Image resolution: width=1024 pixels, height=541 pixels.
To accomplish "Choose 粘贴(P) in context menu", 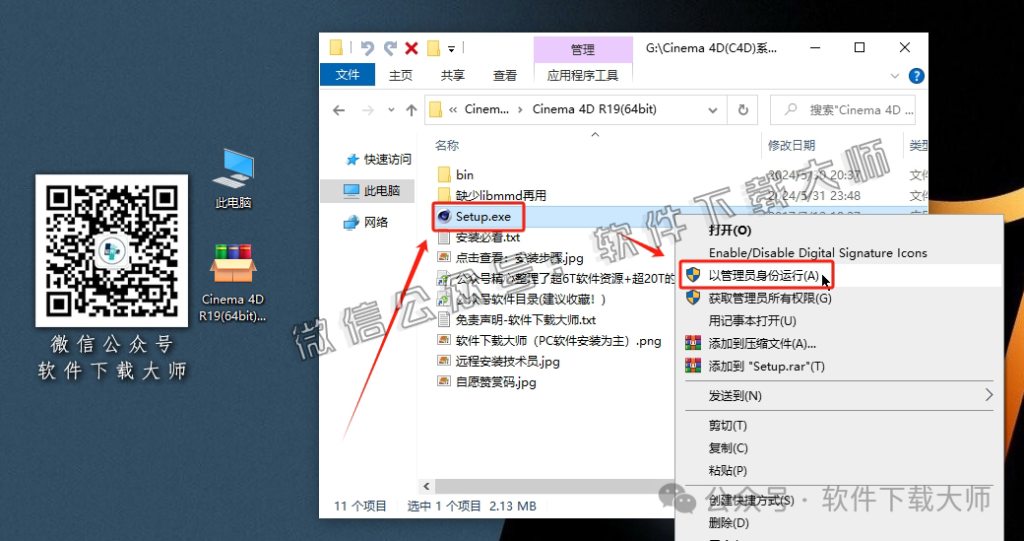I will [728, 470].
